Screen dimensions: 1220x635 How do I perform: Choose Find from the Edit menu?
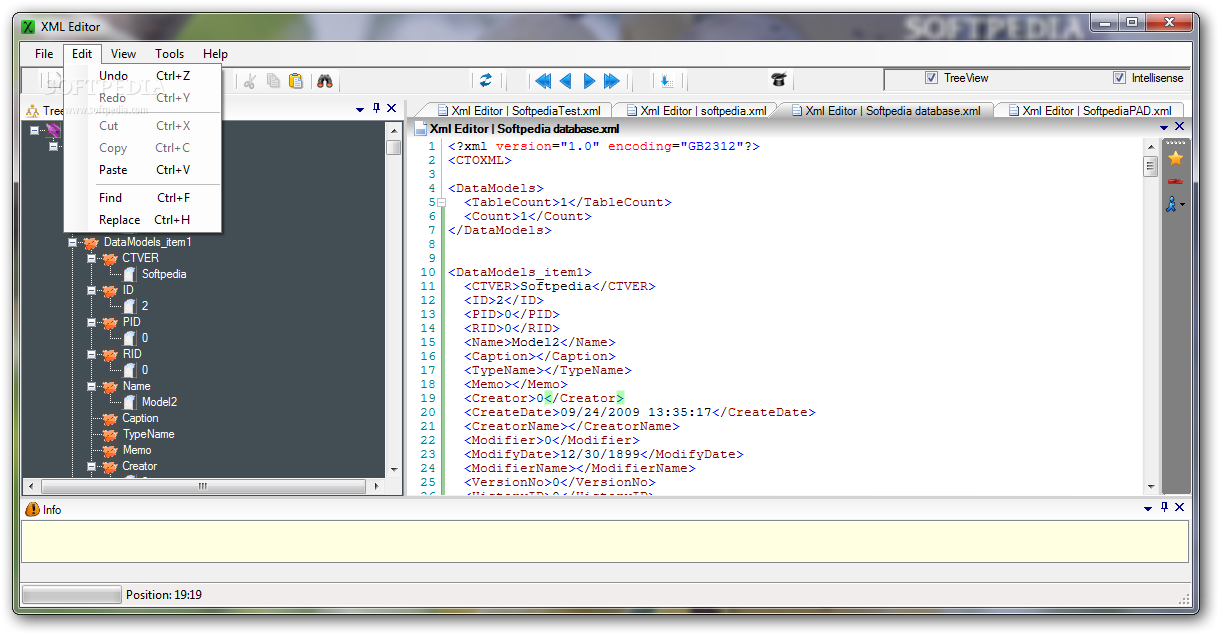[143, 198]
